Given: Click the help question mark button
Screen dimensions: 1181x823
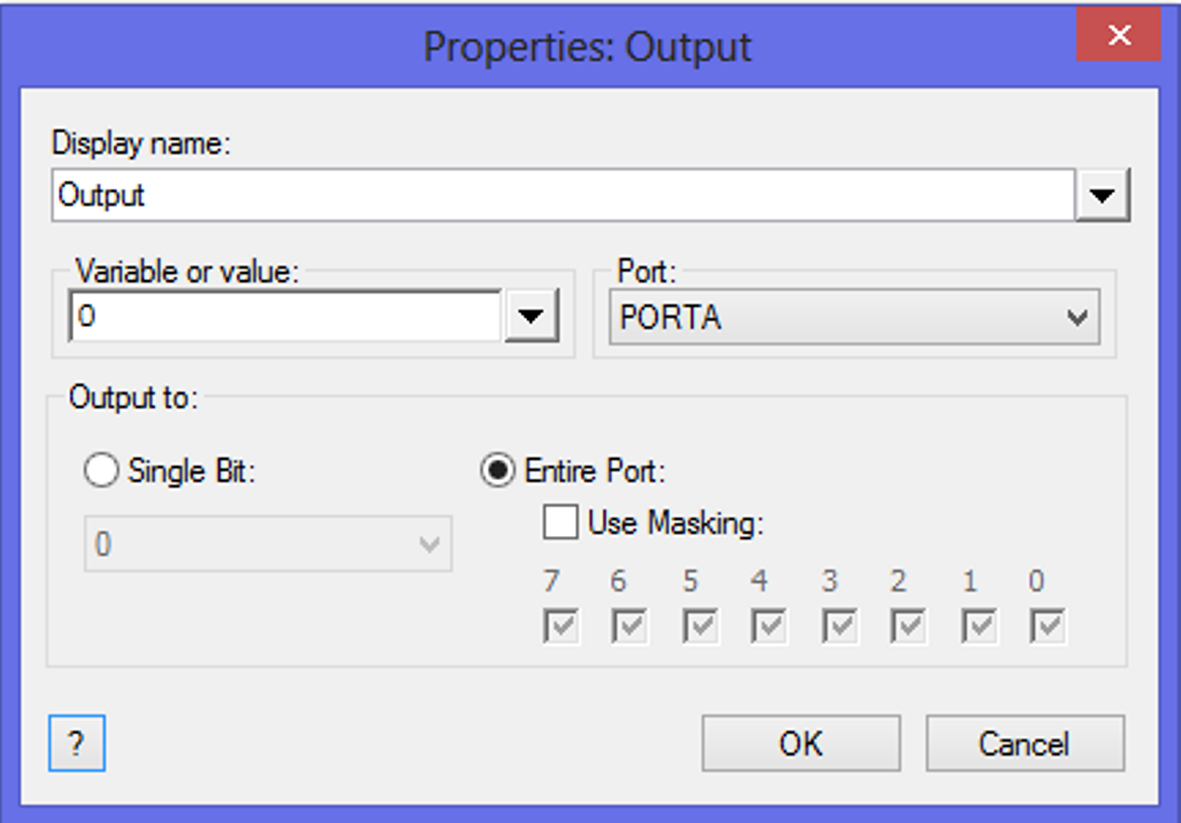Looking at the screenshot, I should click(x=76, y=744).
